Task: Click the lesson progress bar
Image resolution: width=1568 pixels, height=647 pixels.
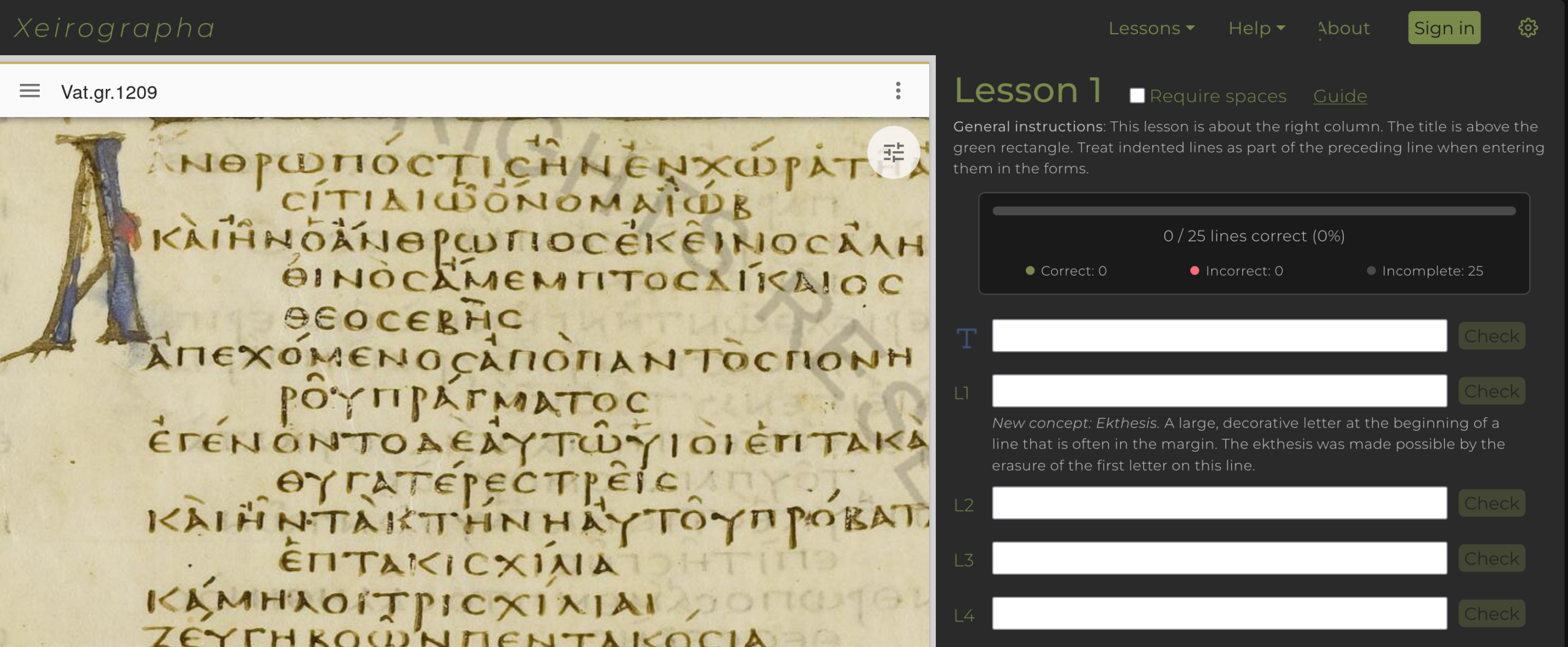Action: [x=1254, y=211]
